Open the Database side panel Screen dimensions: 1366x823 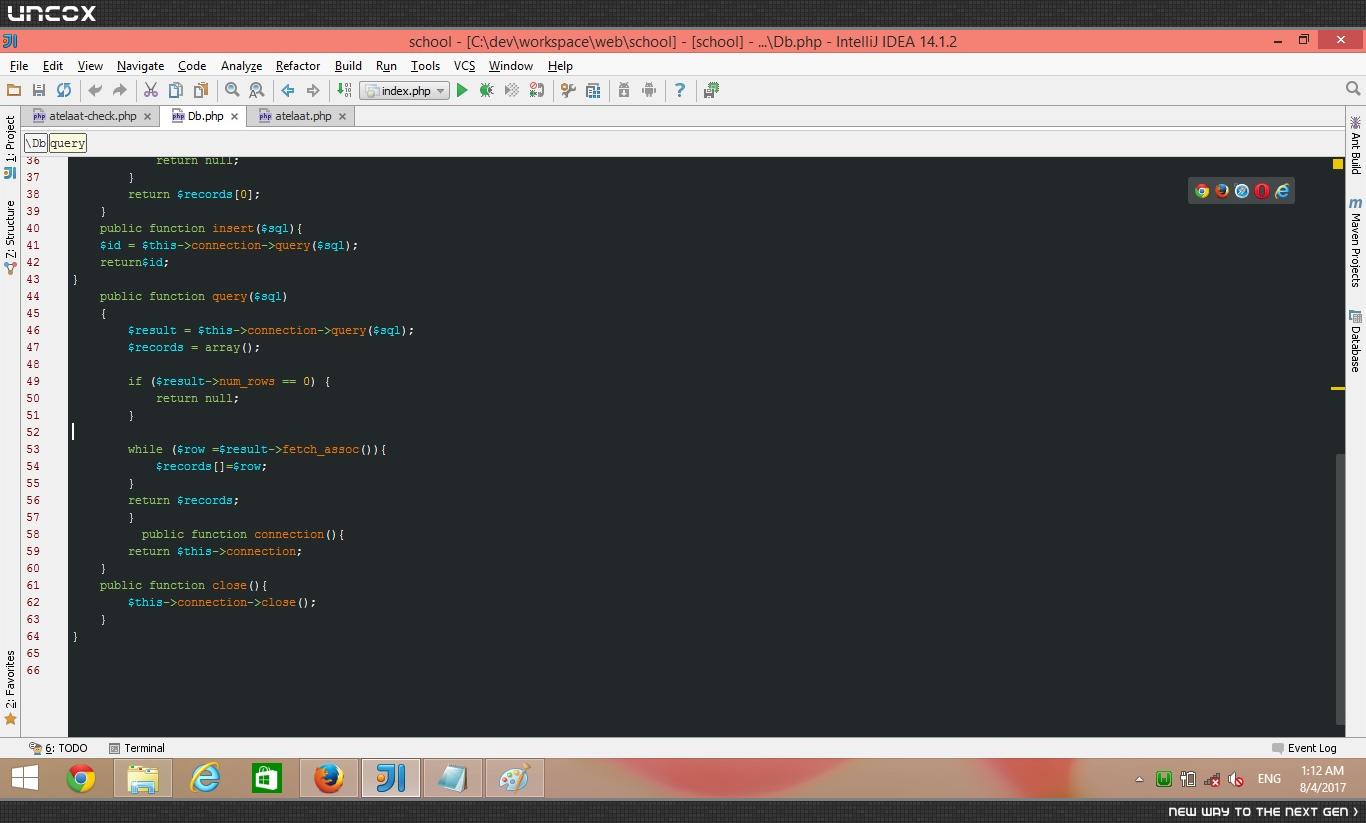[1356, 342]
